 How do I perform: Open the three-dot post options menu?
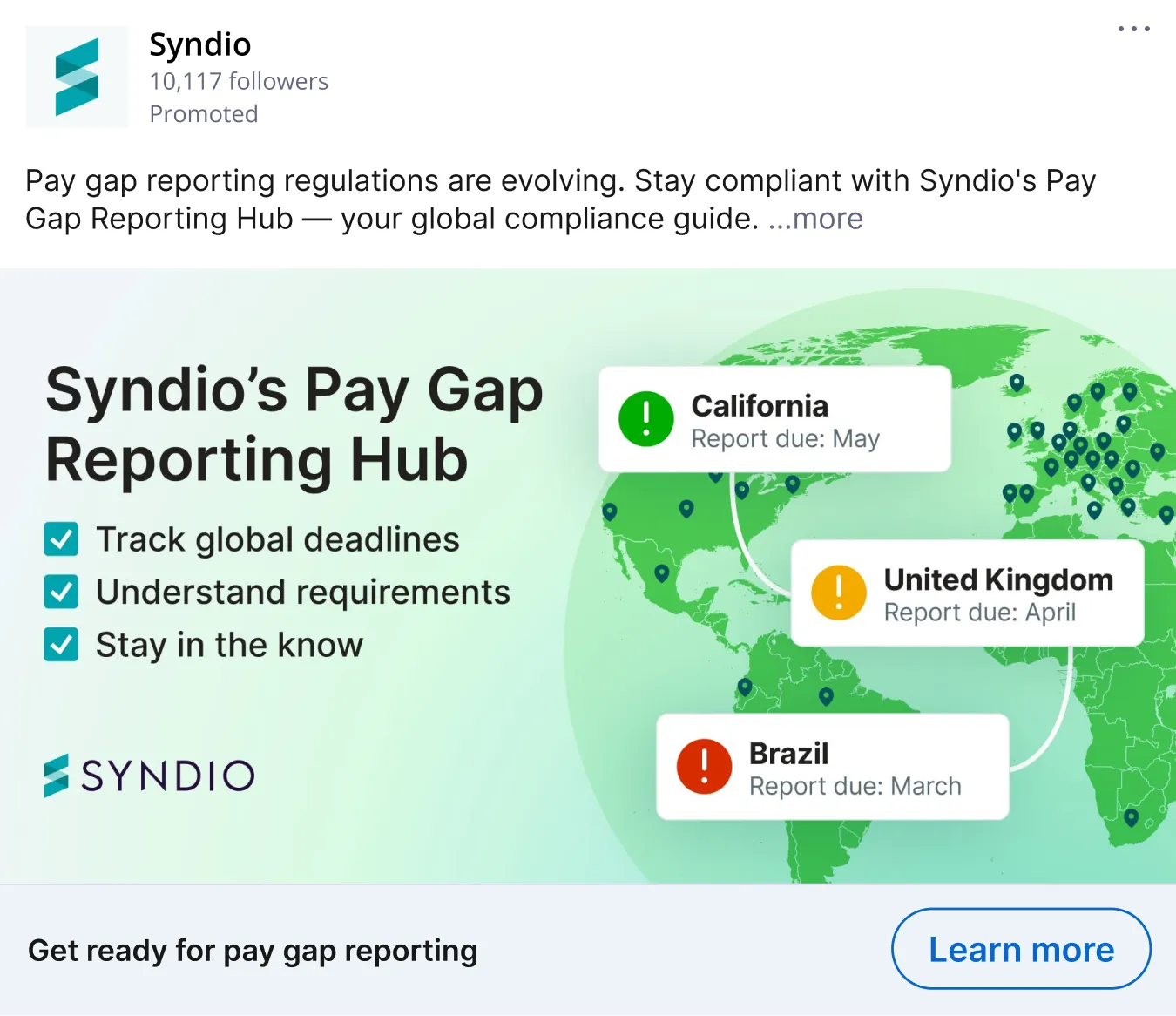point(1133,29)
